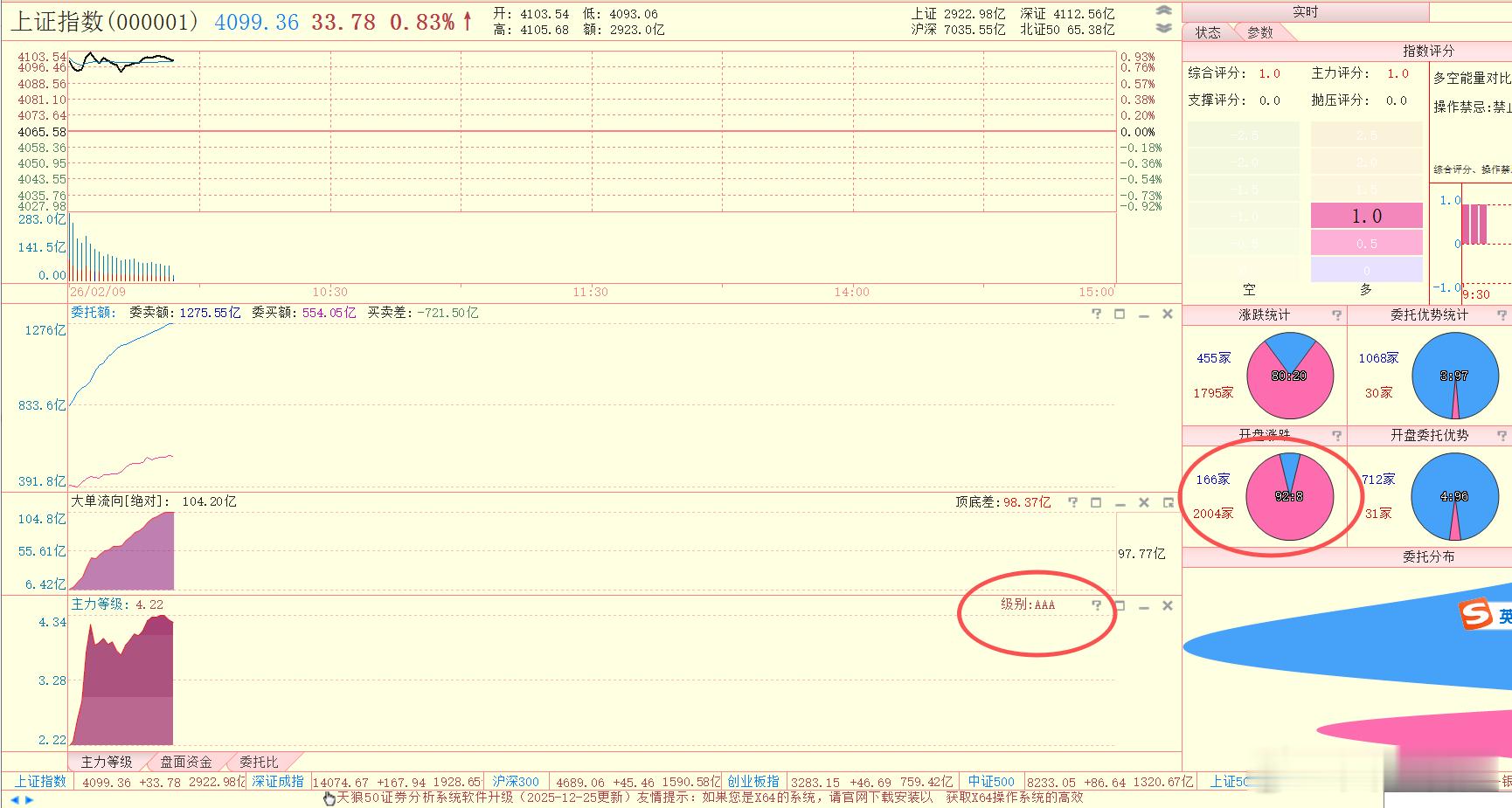Switch to the 主力等级 bottom tab
Image resolution: width=1512 pixels, height=808 pixels.
[x=107, y=762]
